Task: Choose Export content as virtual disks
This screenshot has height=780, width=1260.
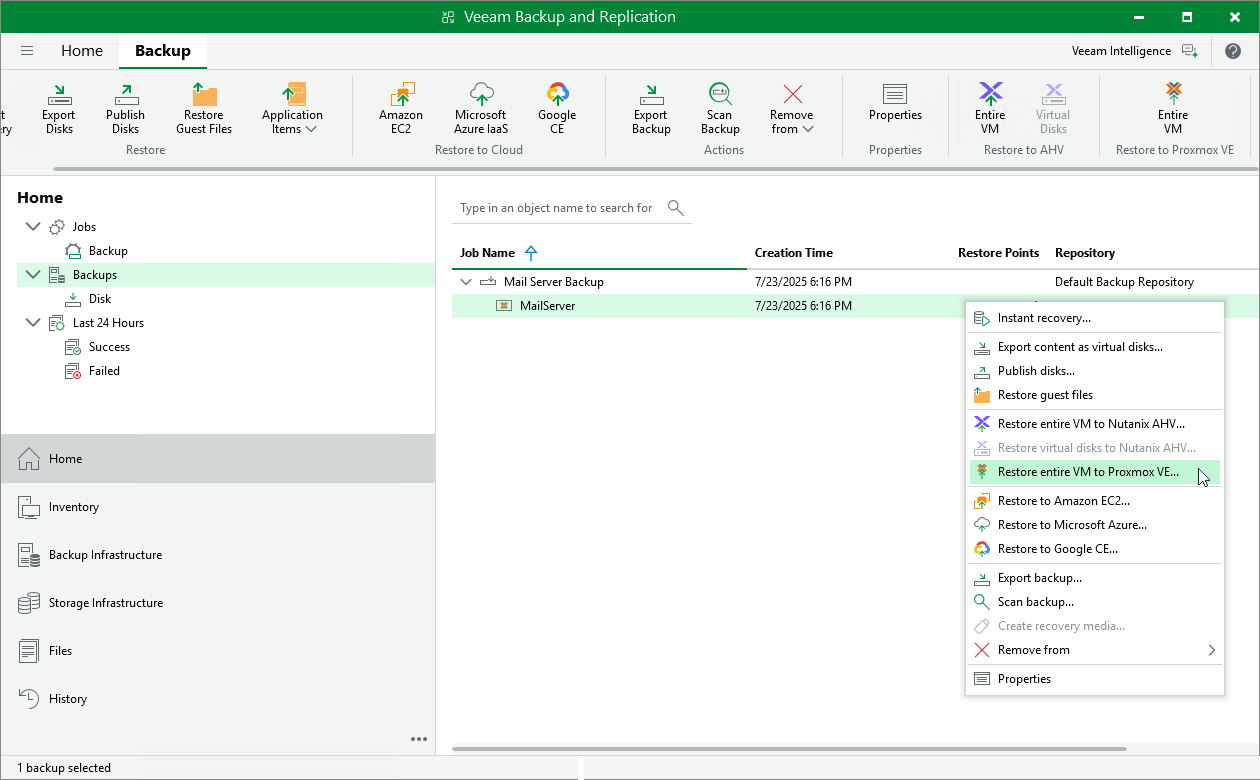Action: pyautogui.click(x=1095, y=347)
